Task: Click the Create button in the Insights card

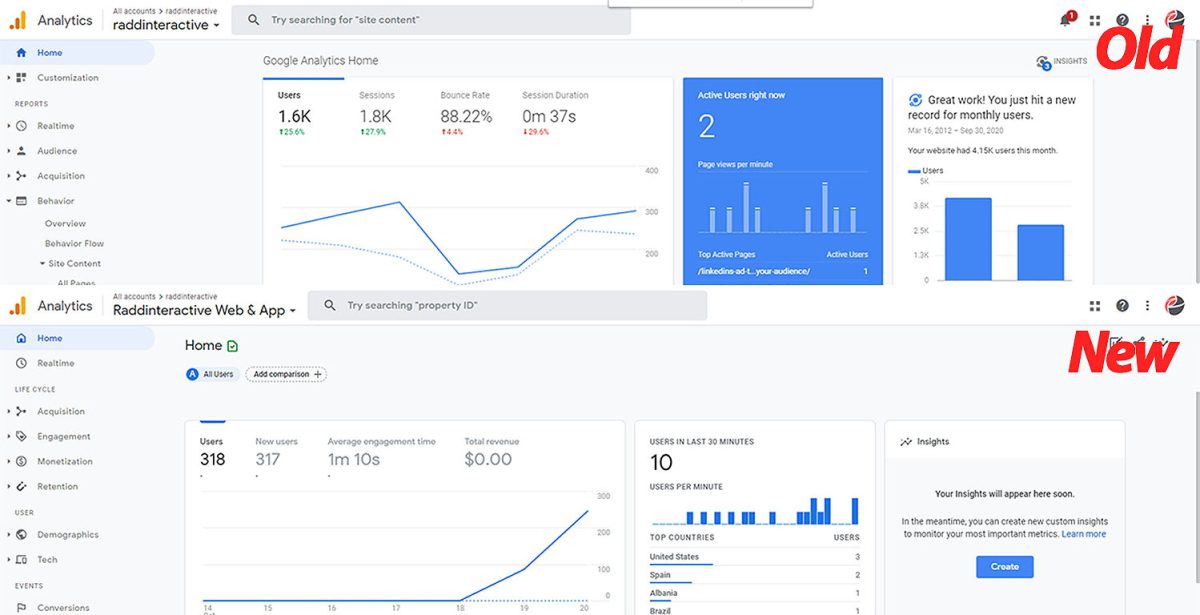Action: click(1004, 566)
